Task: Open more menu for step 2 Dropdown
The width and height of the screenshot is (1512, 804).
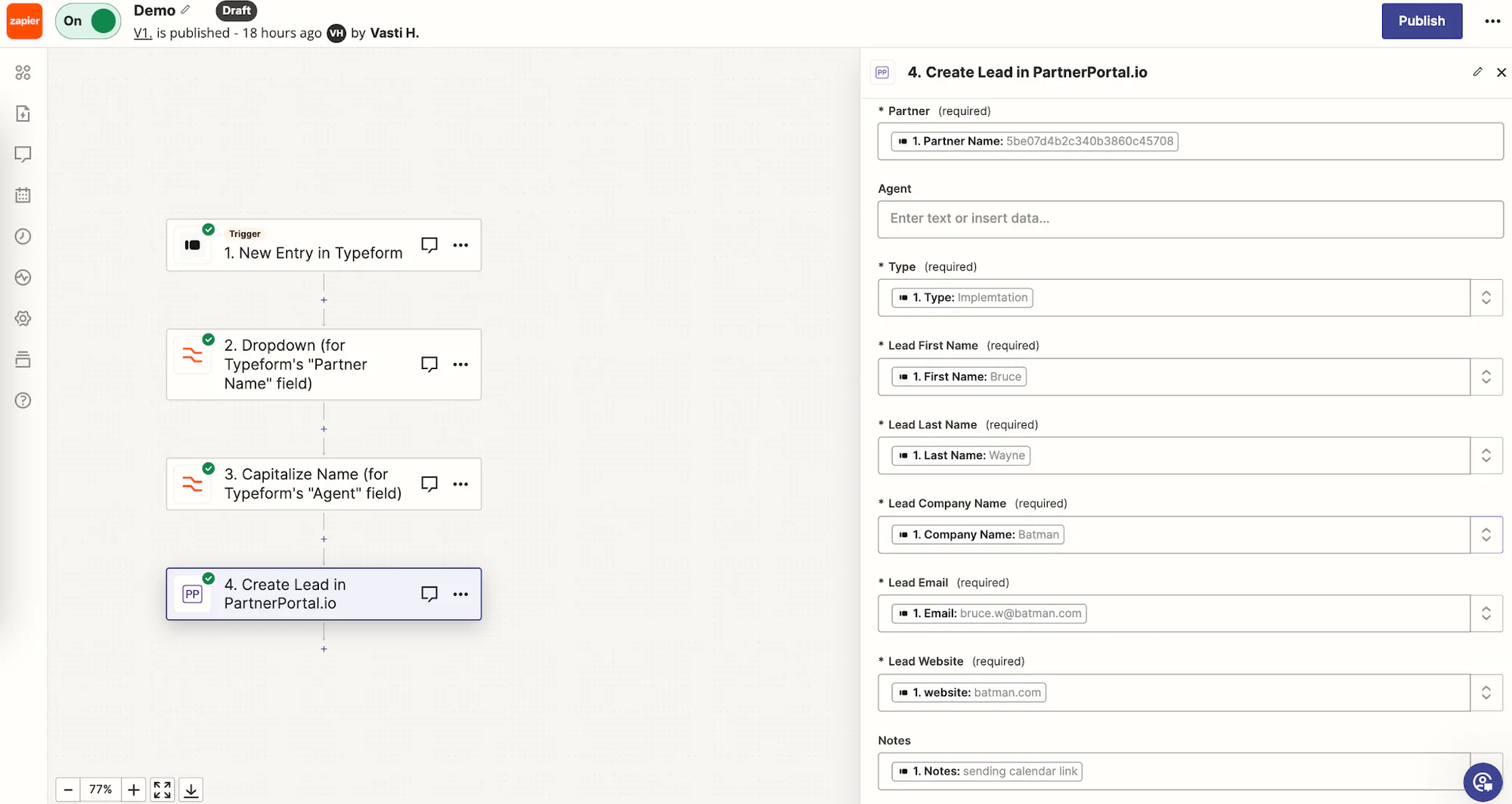Action: [x=460, y=365]
